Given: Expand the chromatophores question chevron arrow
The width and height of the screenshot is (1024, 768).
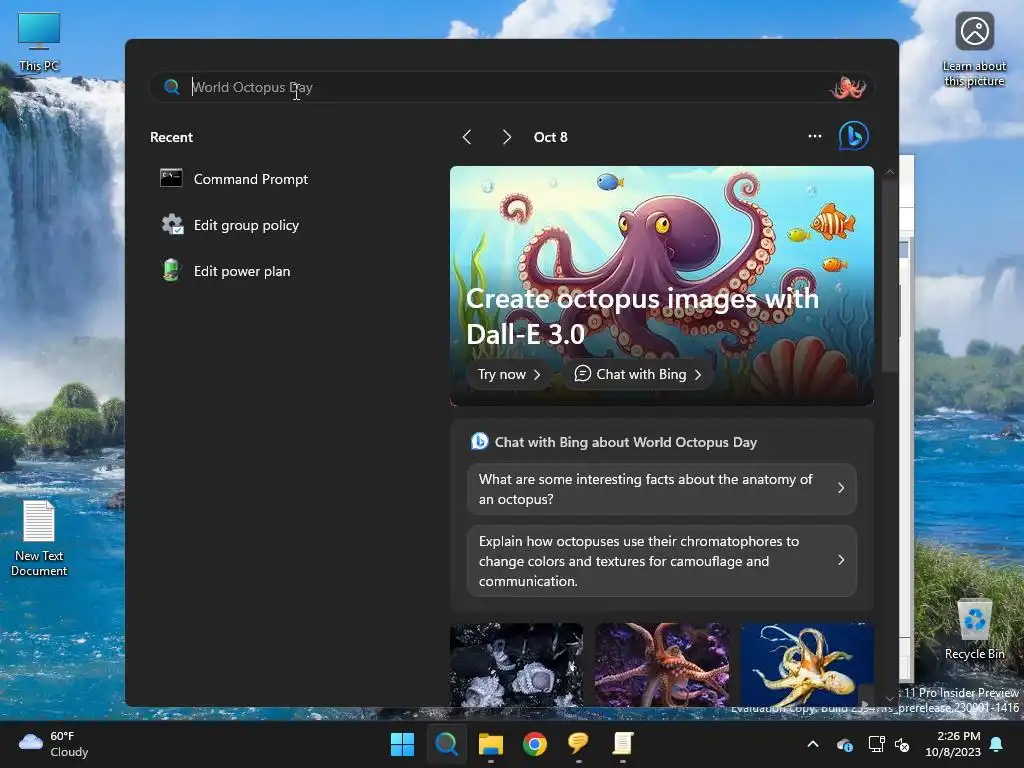Looking at the screenshot, I should pyautogui.click(x=841, y=560).
